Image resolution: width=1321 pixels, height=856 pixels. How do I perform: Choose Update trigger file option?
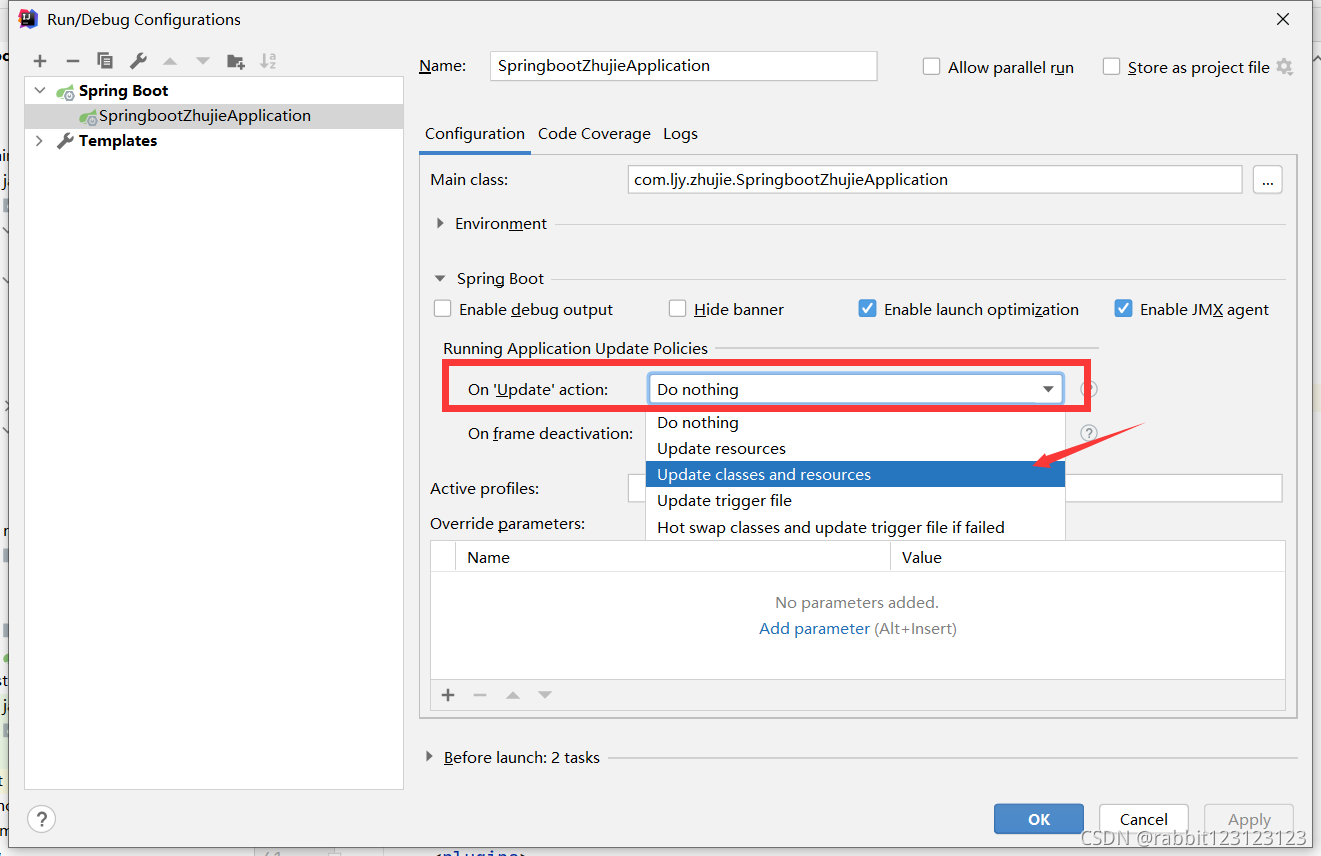point(855,500)
